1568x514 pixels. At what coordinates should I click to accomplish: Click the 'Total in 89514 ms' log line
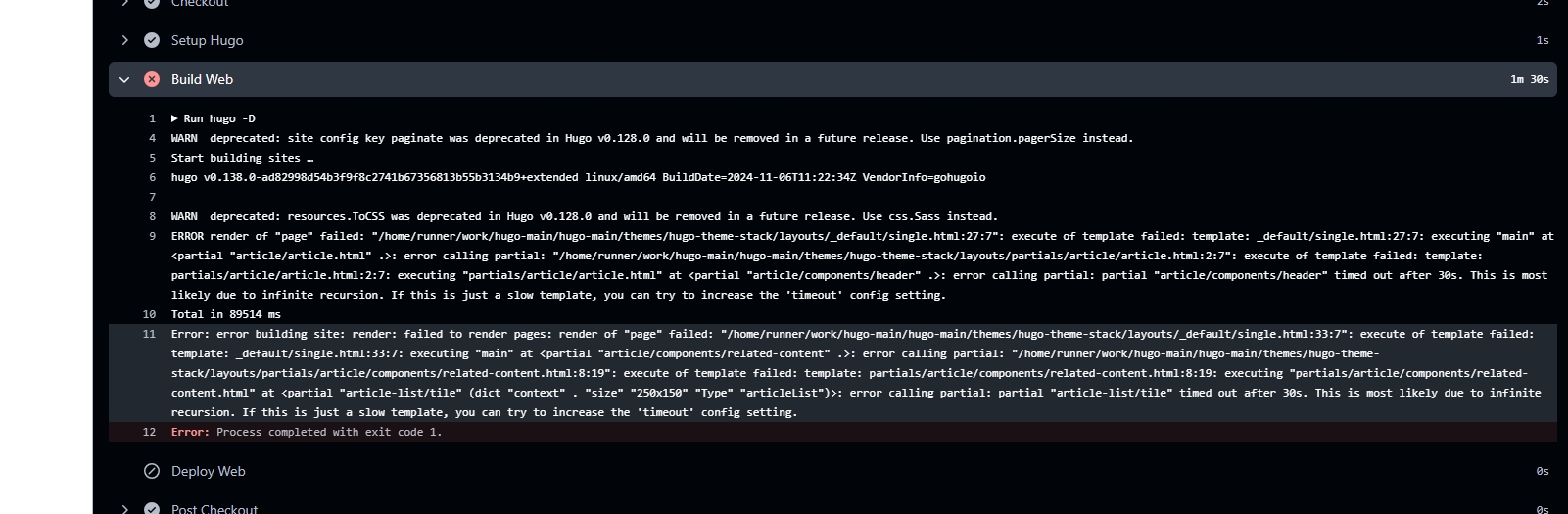pyautogui.click(x=225, y=314)
